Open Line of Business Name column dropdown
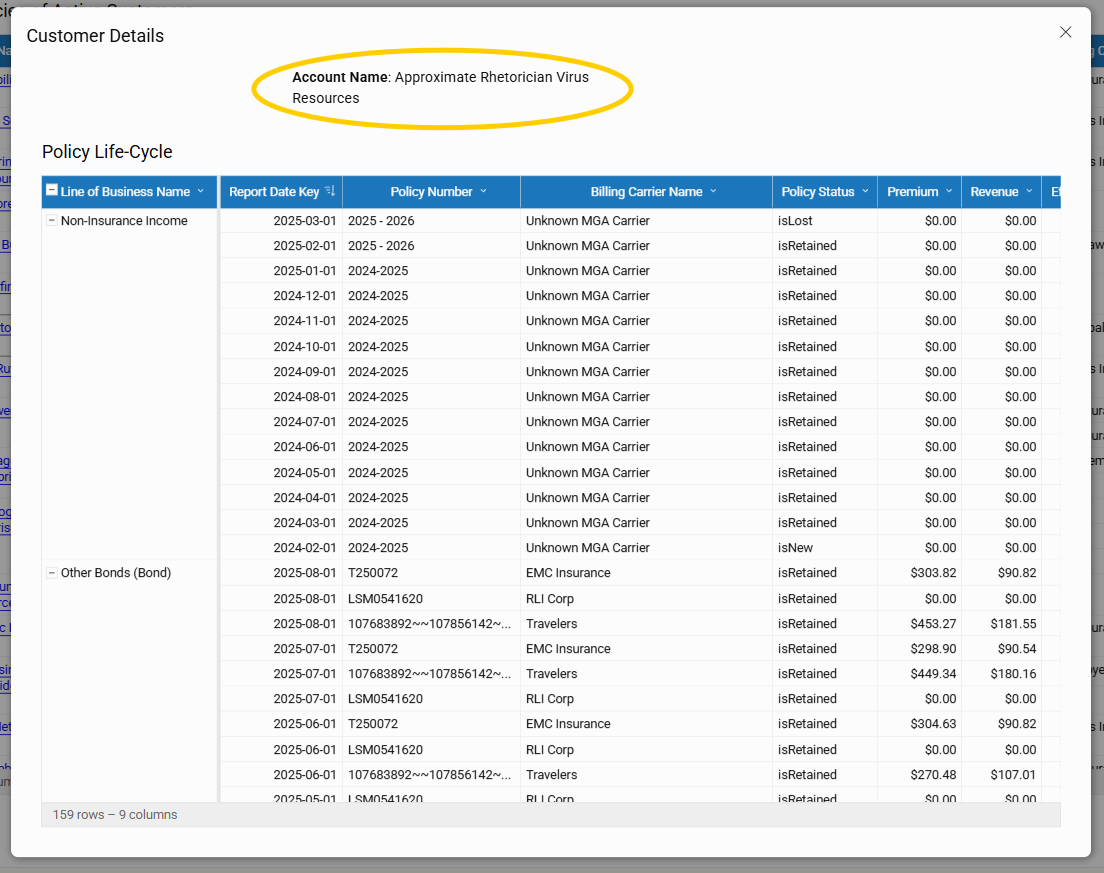 (200, 191)
